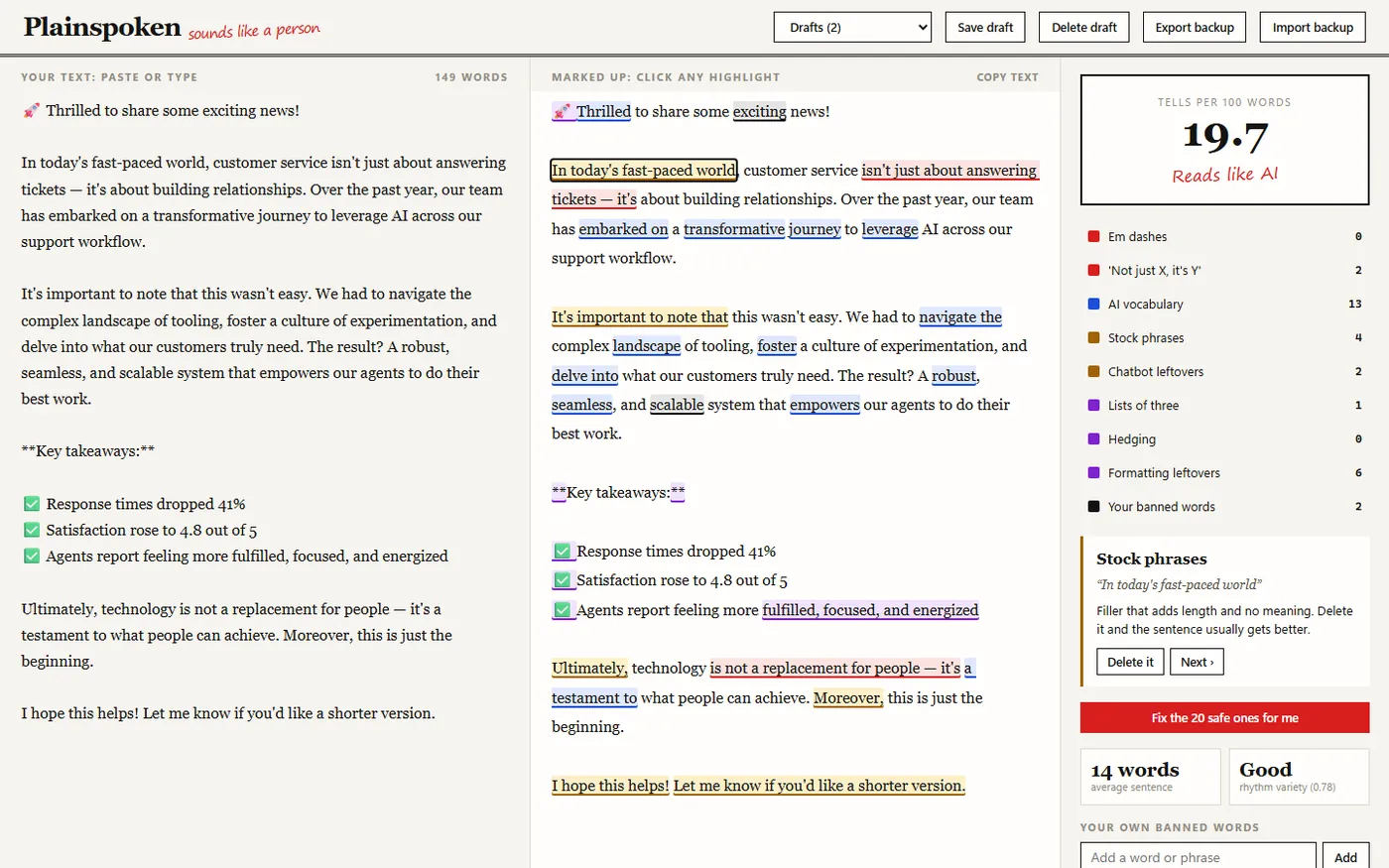The width and height of the screenshot is (1389, 868).
Task: Click the highlighted word 'journey'
Action: point(815,228)
